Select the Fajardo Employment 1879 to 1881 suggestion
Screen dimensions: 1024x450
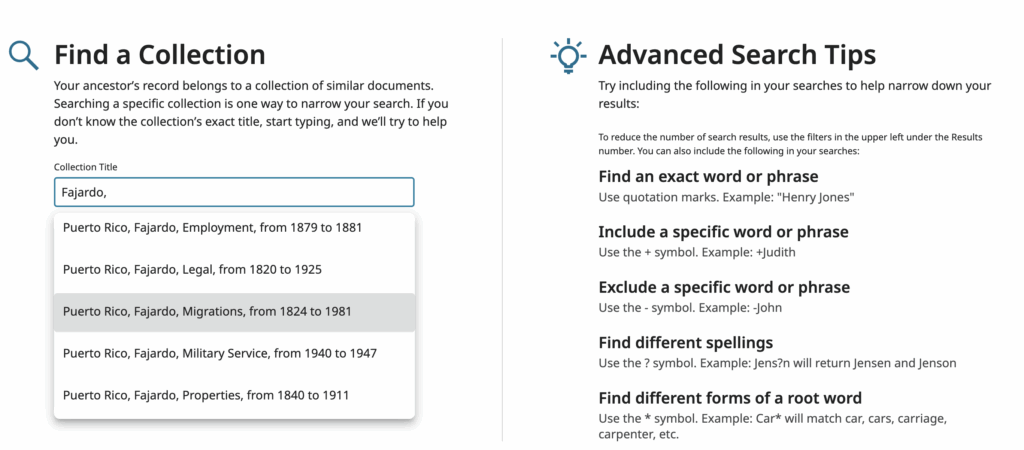click(212, 227)
